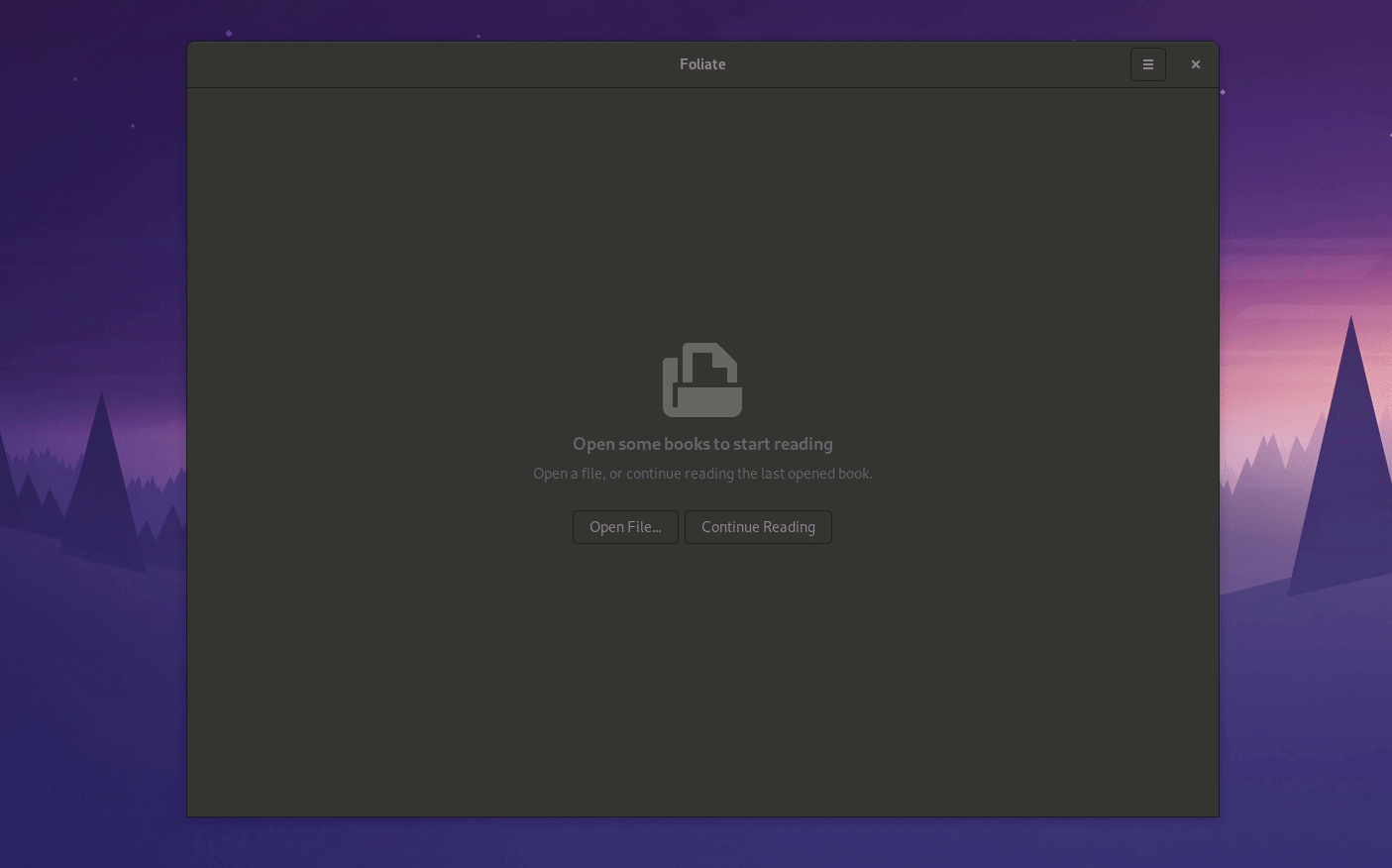Open the window options via the menu button
This screenshot has height=868, width=1392.
tap(1148, 64)
